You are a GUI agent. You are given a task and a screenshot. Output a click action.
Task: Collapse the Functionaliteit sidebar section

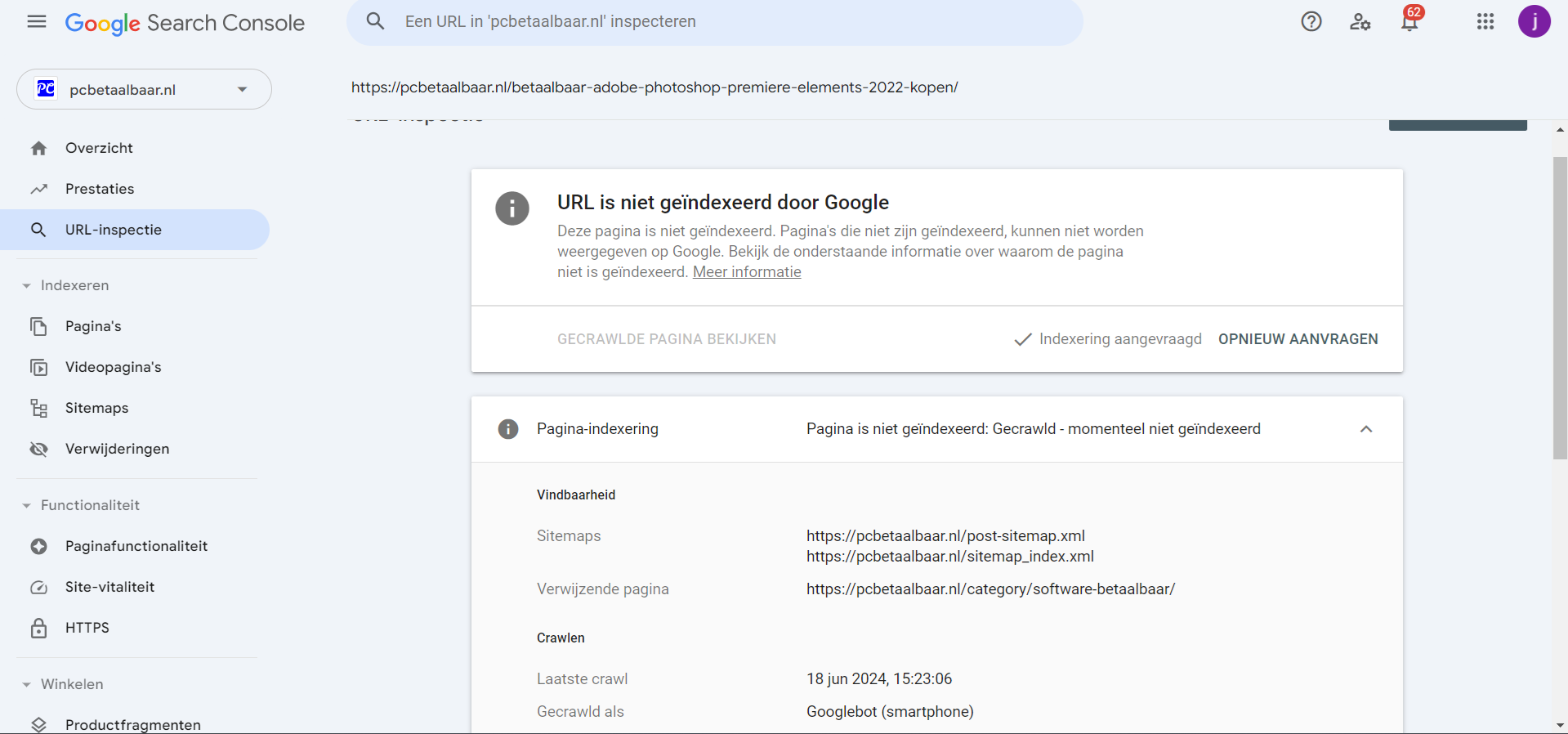click(26, 506)
